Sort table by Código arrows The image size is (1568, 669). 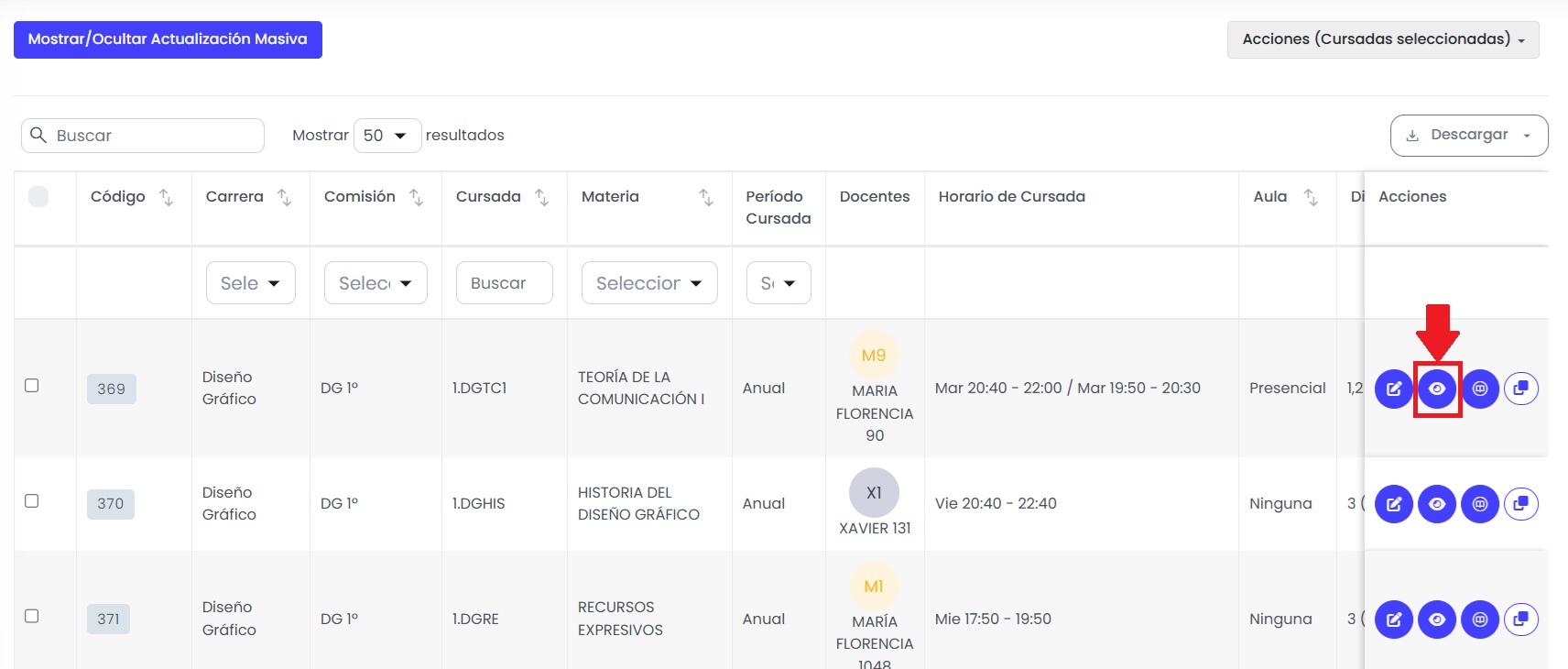coord(166,197)
